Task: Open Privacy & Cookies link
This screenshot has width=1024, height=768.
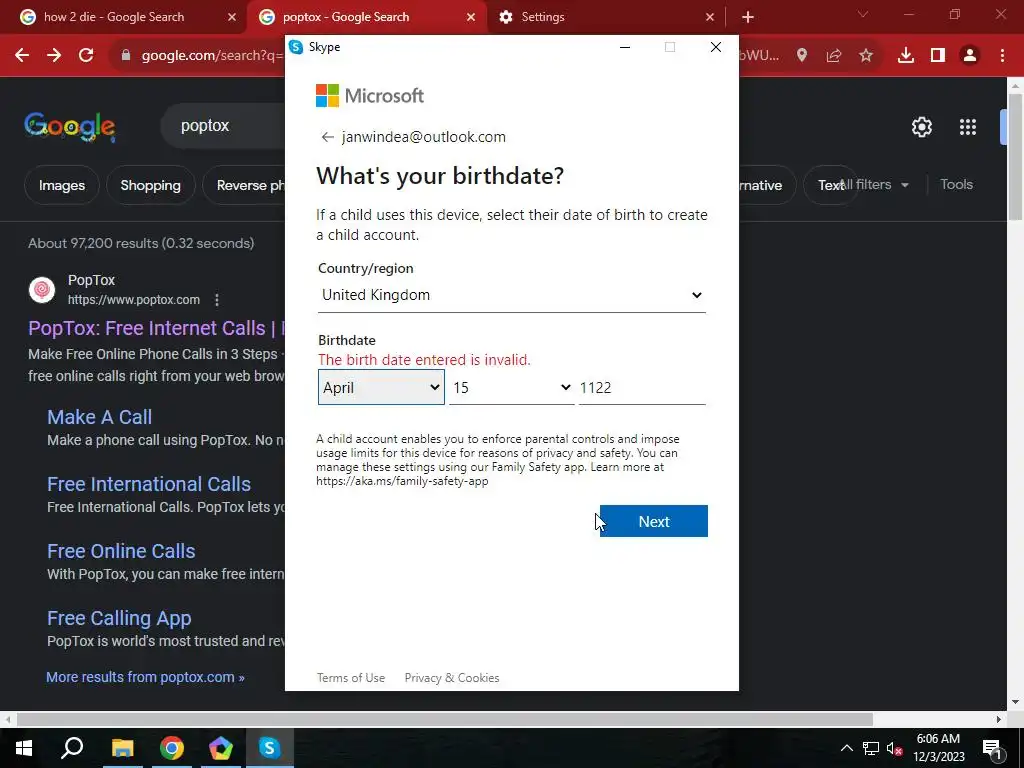Action: pyautogui.click(x=452, y=678)
